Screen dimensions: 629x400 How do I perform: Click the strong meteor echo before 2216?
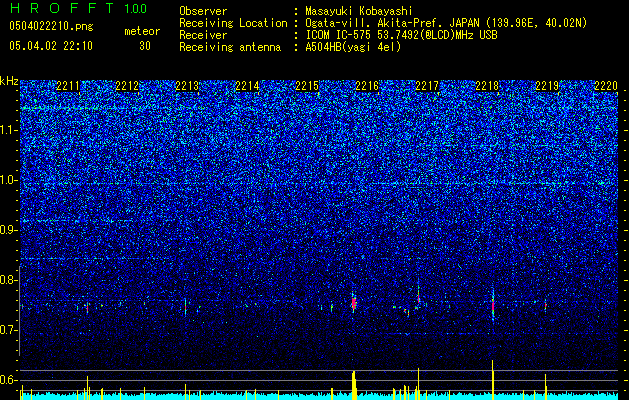click(353, 303)
